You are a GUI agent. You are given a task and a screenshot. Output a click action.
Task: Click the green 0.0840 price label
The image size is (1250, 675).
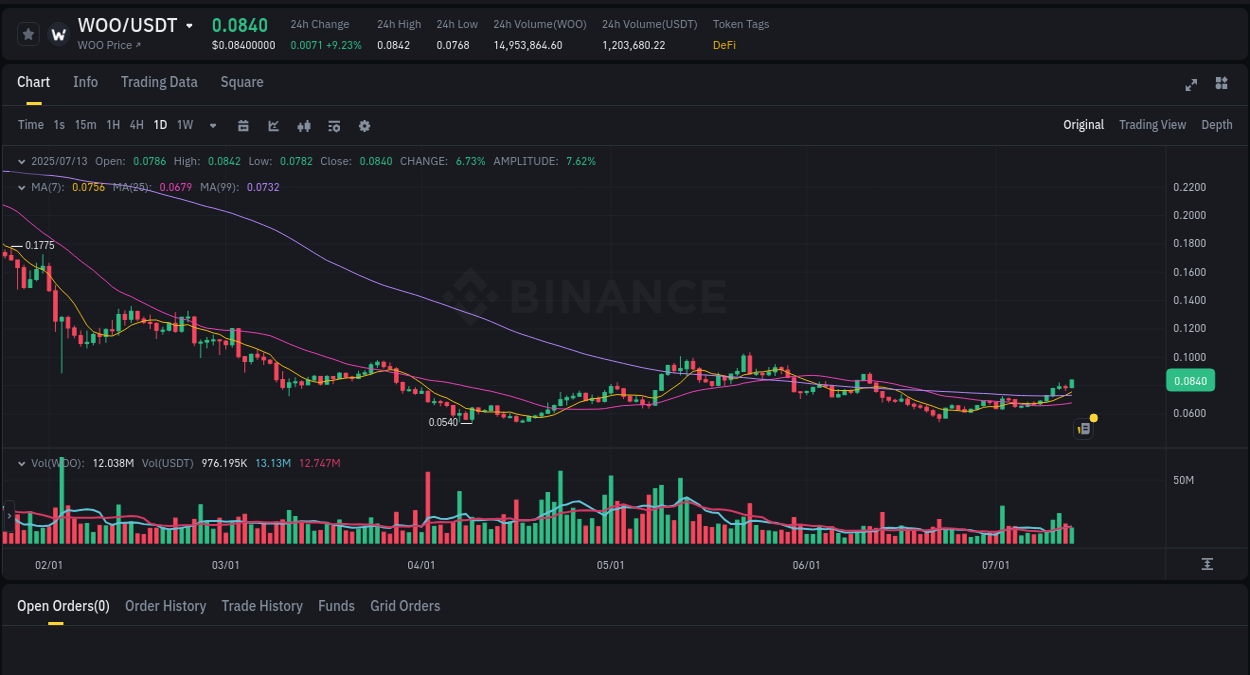(1192, 380)
